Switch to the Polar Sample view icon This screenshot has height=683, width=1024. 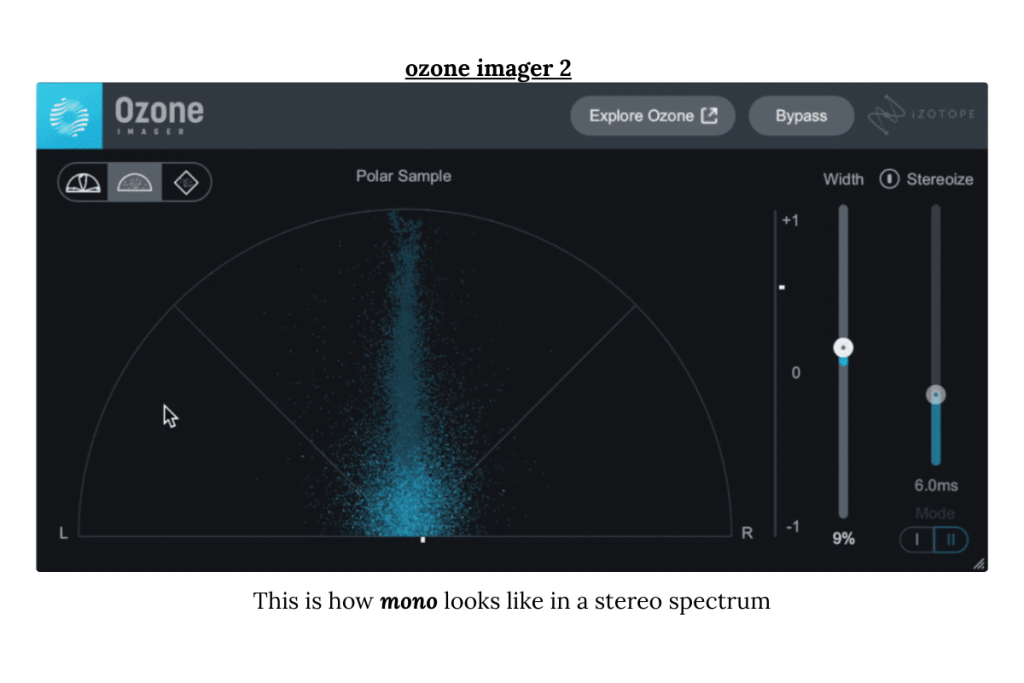(x=134, y=182)
